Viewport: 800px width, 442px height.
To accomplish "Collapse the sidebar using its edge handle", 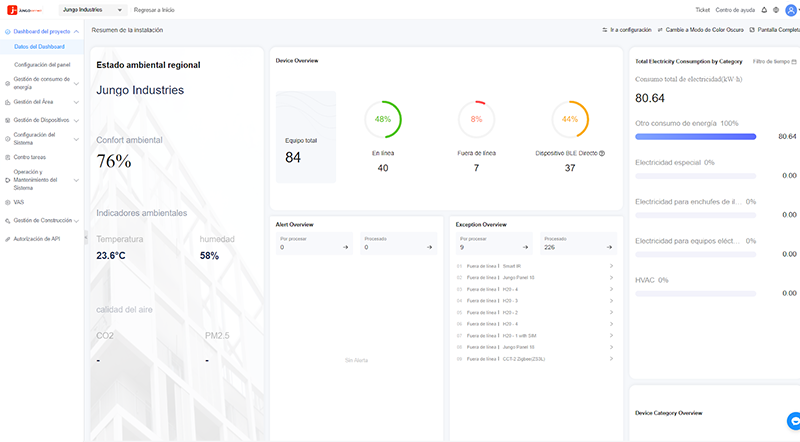I will coord(86,237).
